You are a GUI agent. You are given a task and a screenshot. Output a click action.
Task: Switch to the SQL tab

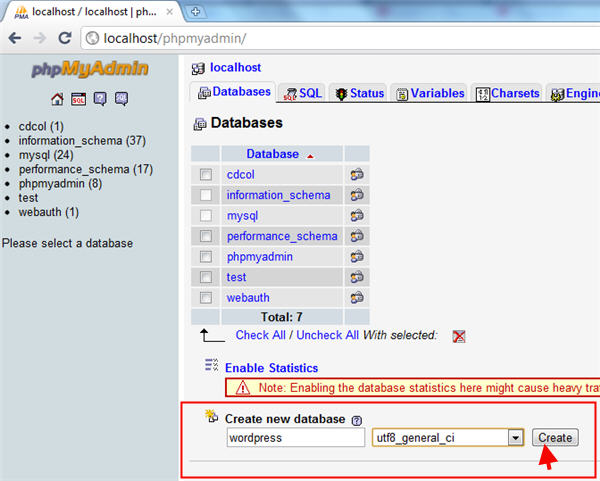[x=302, y=93]
